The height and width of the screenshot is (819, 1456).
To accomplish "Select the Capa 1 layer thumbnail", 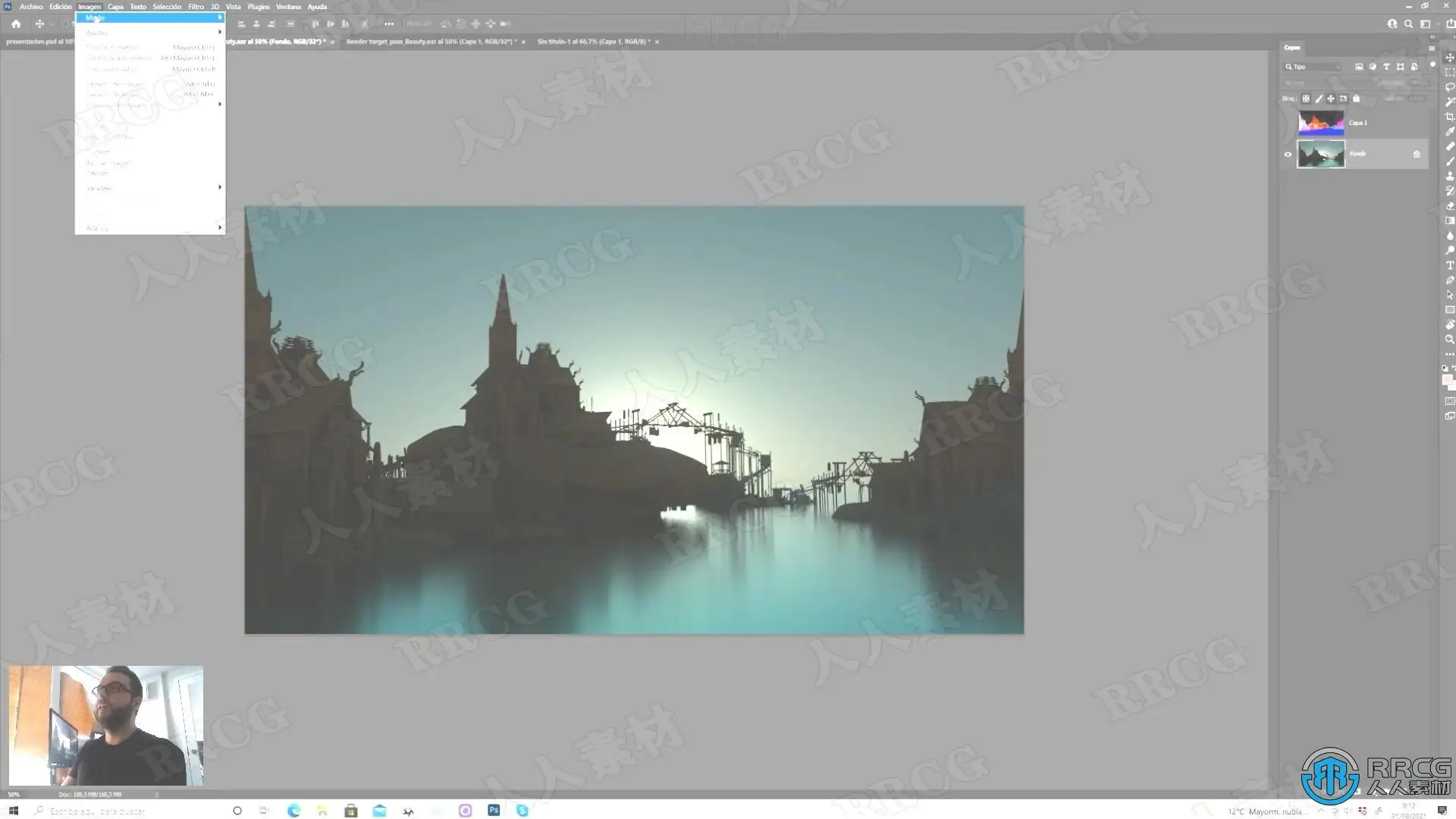I will tap(1321, 123).
